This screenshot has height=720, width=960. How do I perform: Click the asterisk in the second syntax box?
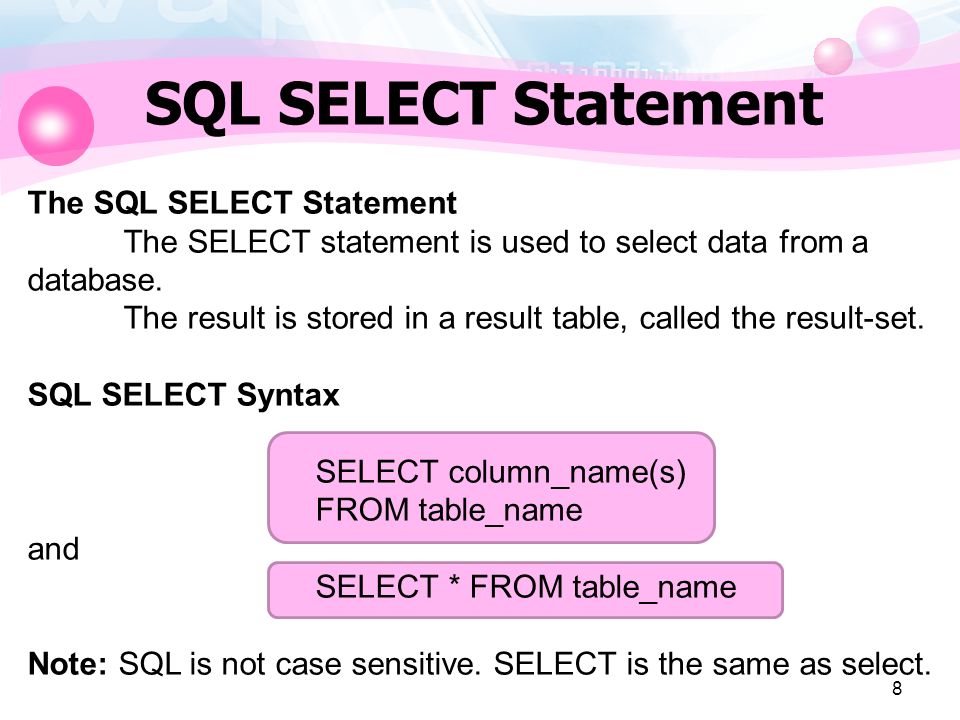[x=454, y=582]
